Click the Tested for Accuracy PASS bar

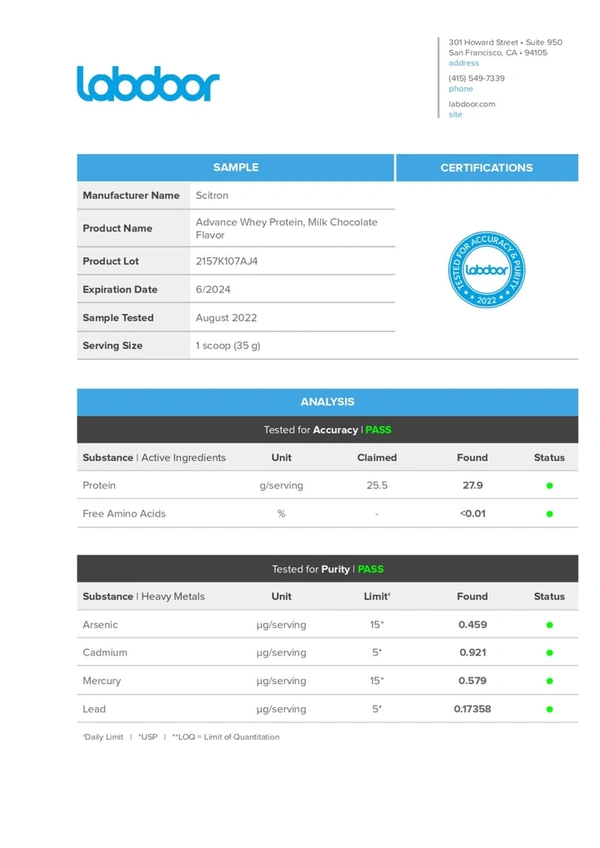click(x=327, y=430)
